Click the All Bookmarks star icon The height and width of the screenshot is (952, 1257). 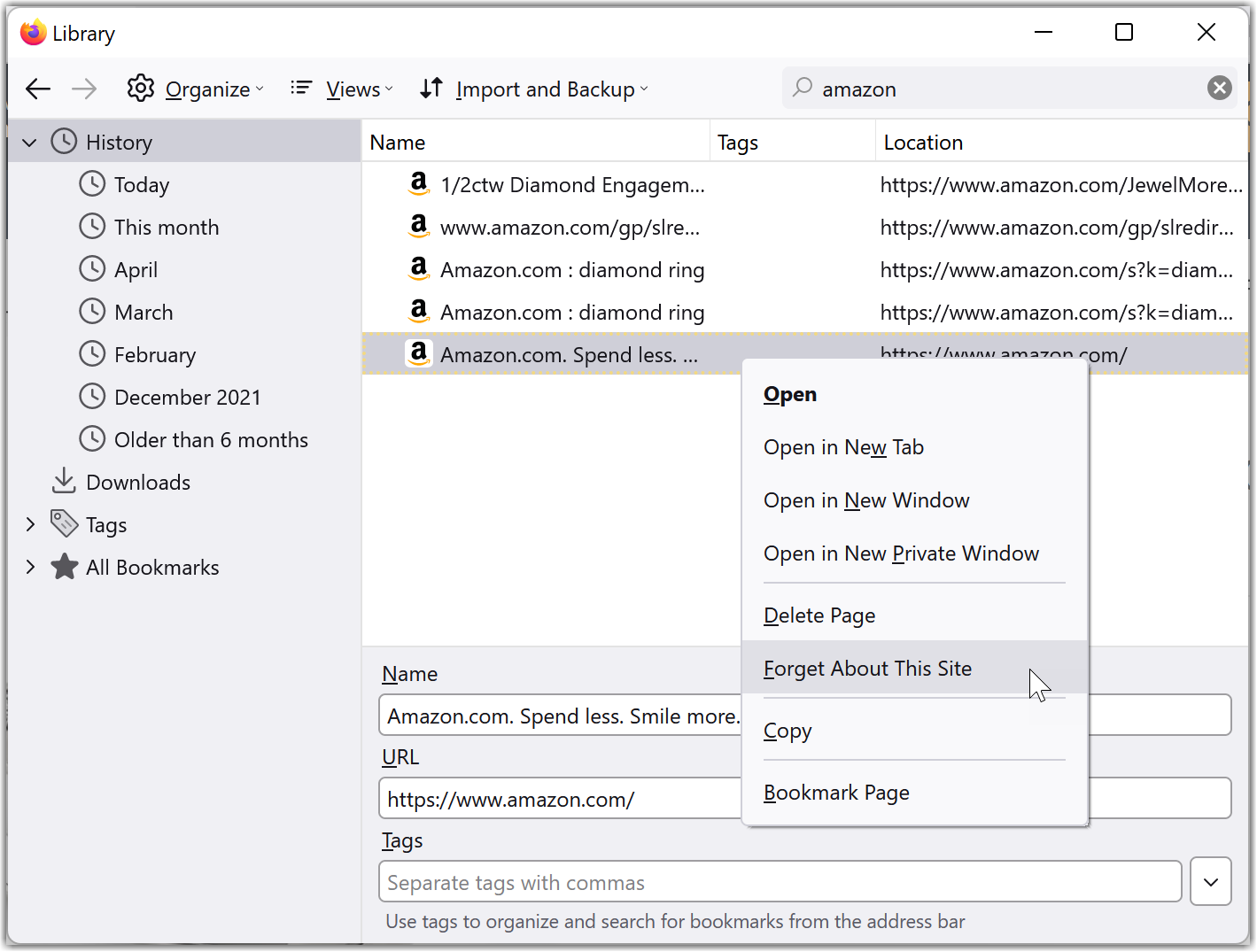[x=65, y=566]
